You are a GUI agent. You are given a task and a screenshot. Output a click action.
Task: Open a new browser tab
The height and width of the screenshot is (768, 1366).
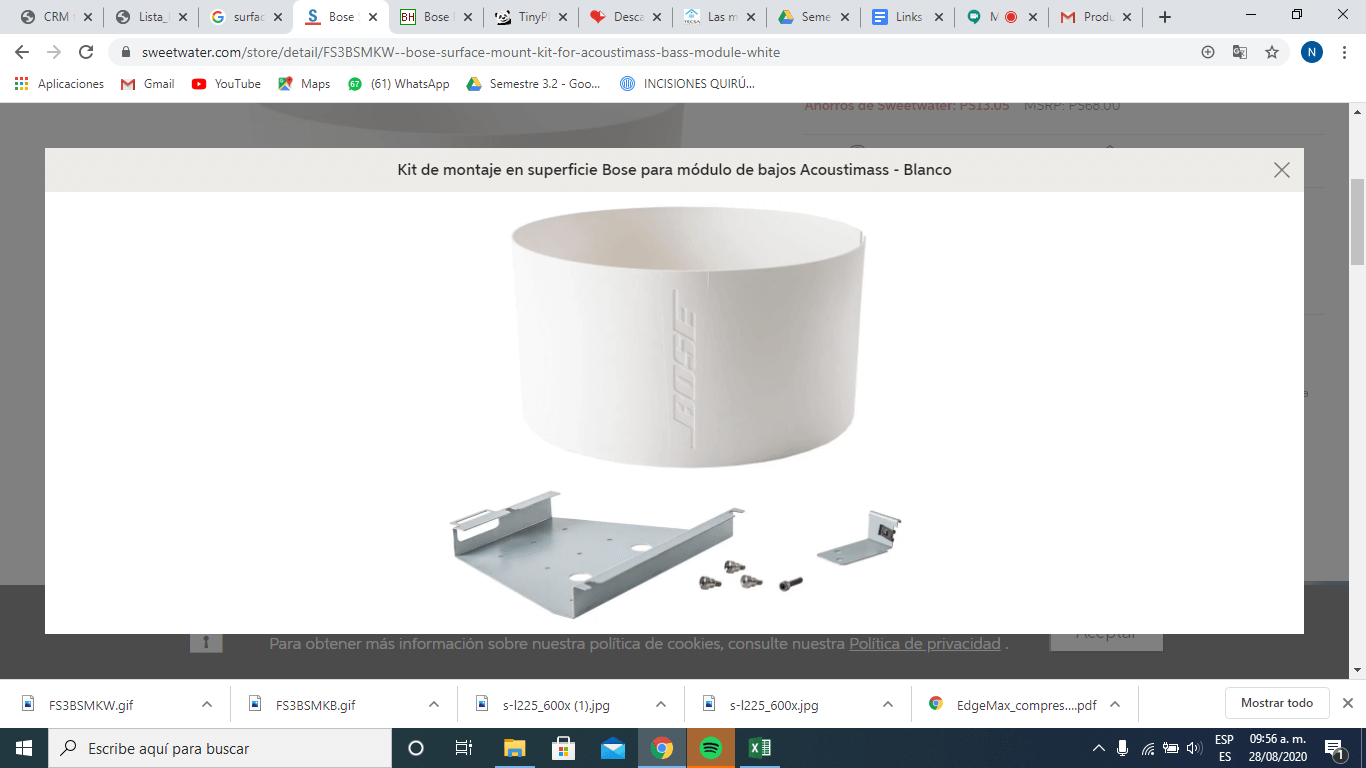pos(1164,17)
